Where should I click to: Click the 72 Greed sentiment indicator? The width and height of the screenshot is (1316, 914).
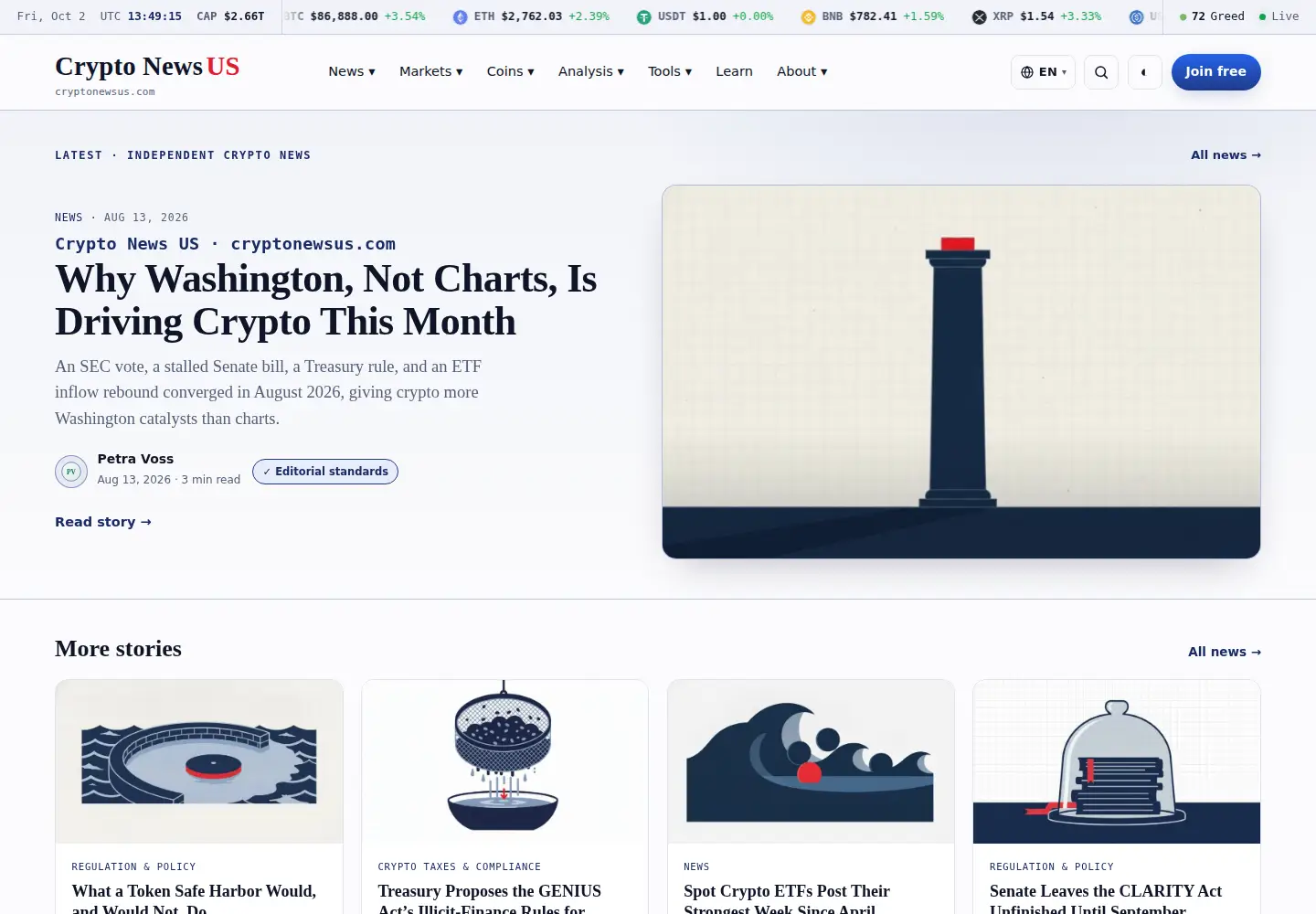pos(1212,16)
